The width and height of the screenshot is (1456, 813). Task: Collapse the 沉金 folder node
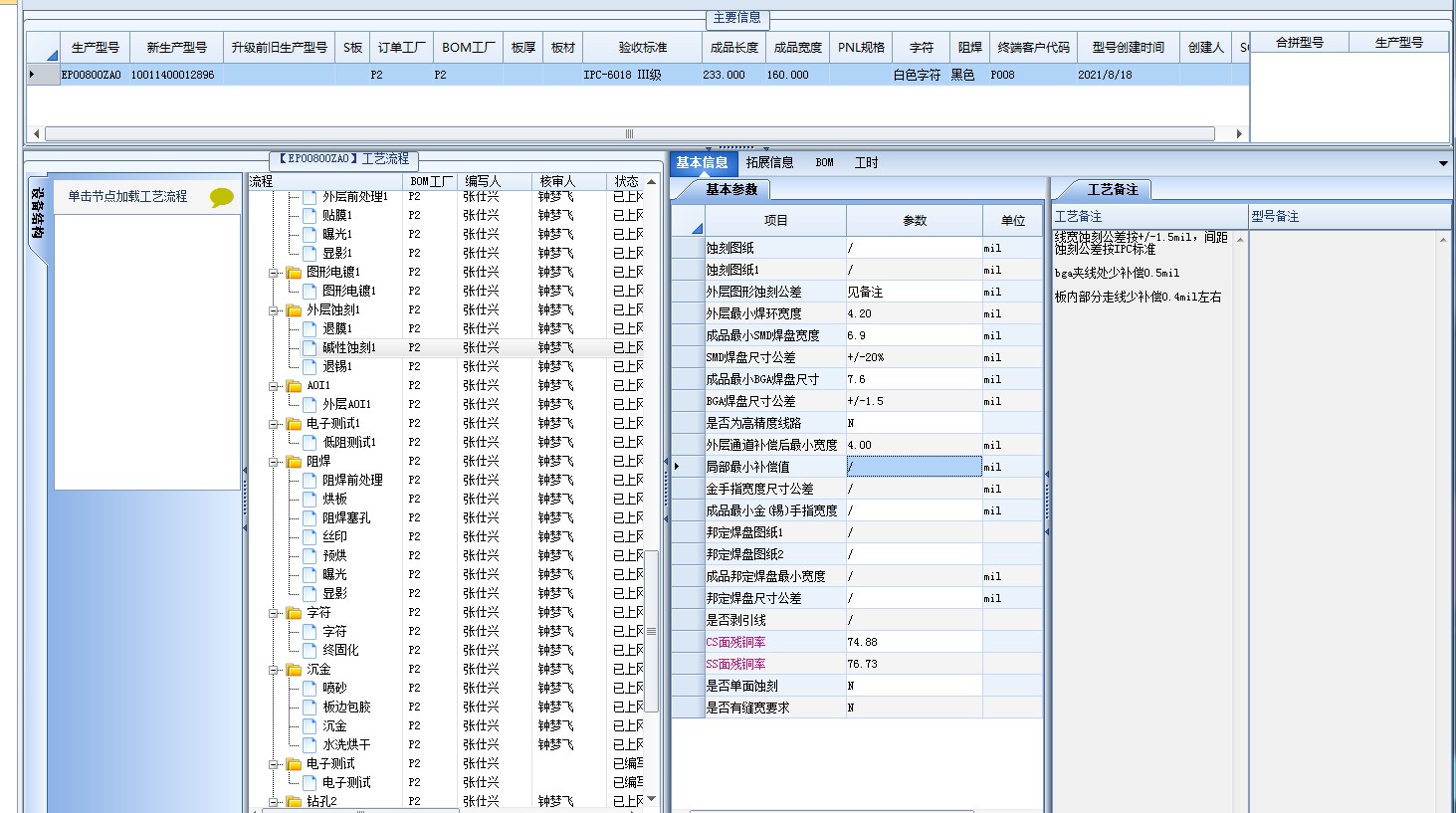274,670
